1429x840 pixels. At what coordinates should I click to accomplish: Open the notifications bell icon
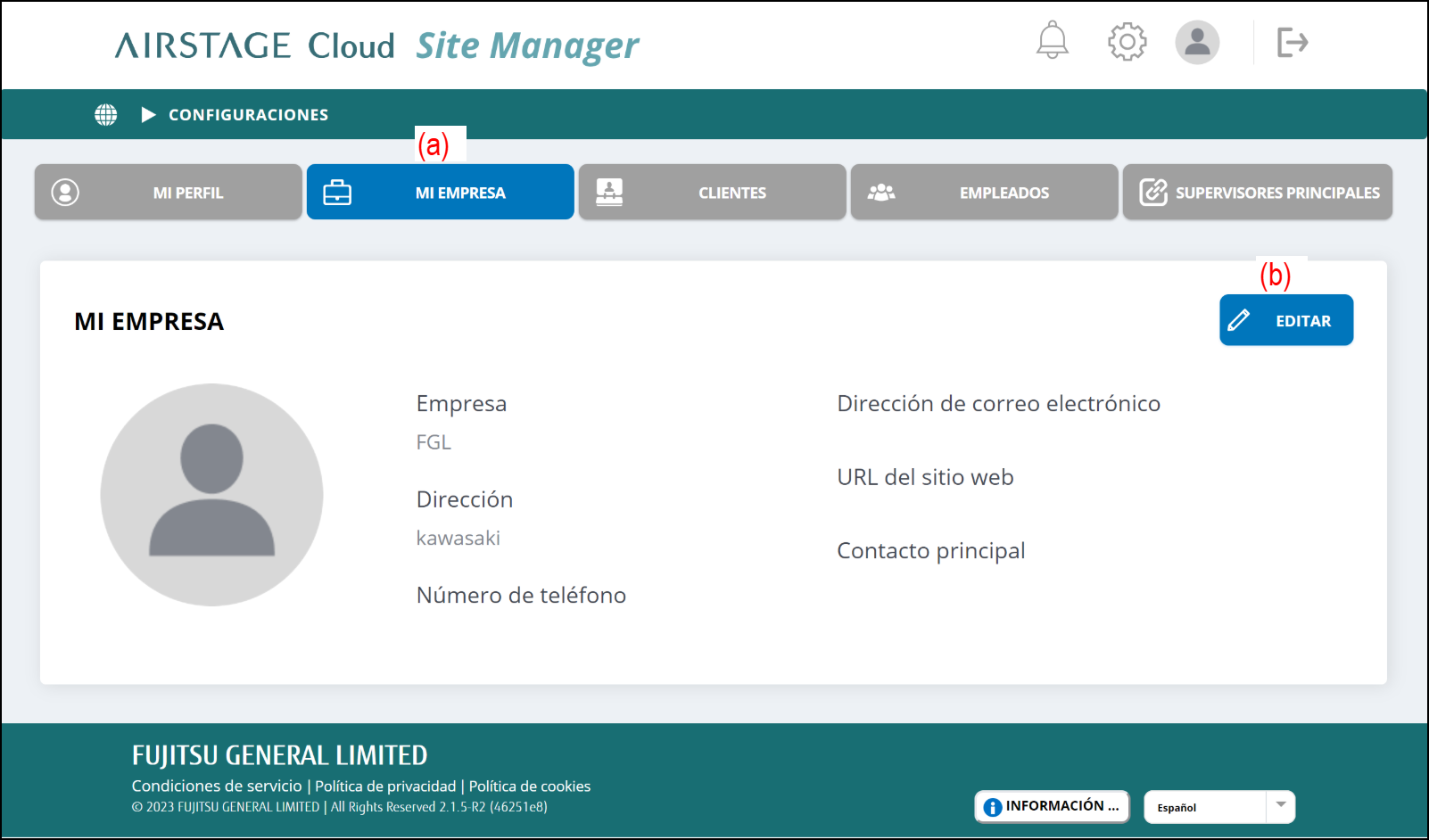coord(1052,41)
